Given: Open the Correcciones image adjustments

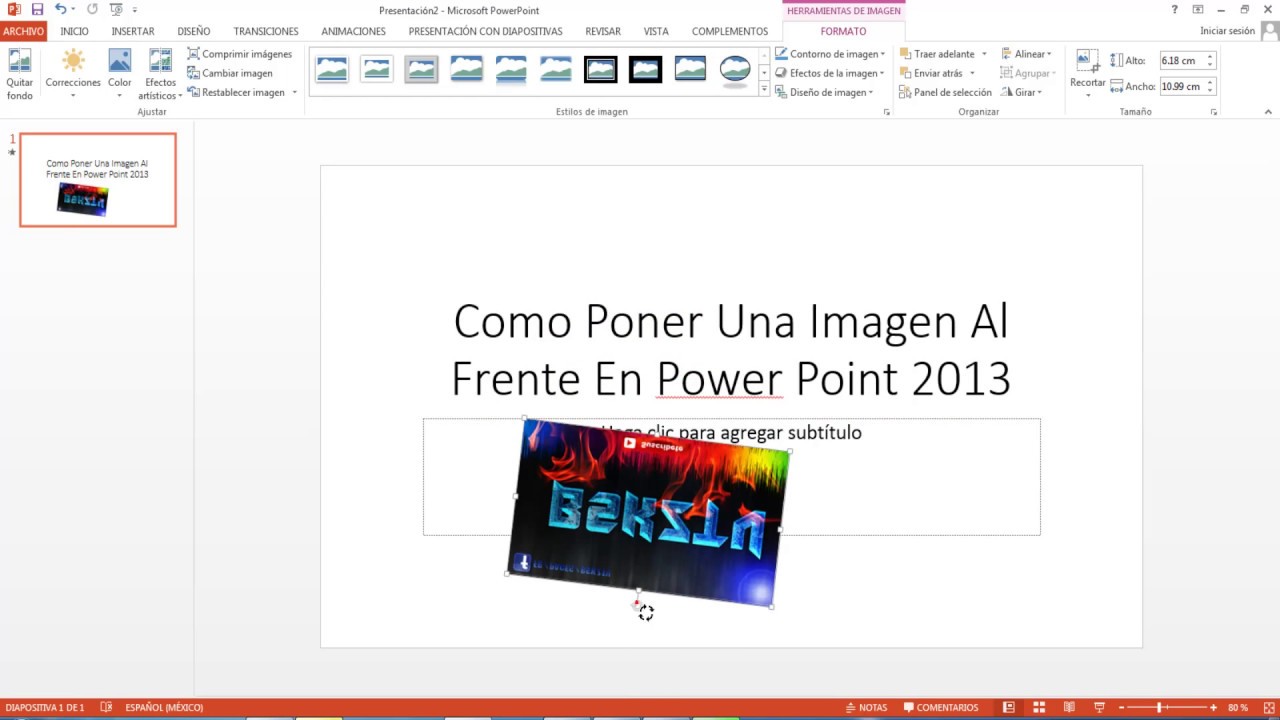Looking at the screenshot, I should click(x=73, y=75).
